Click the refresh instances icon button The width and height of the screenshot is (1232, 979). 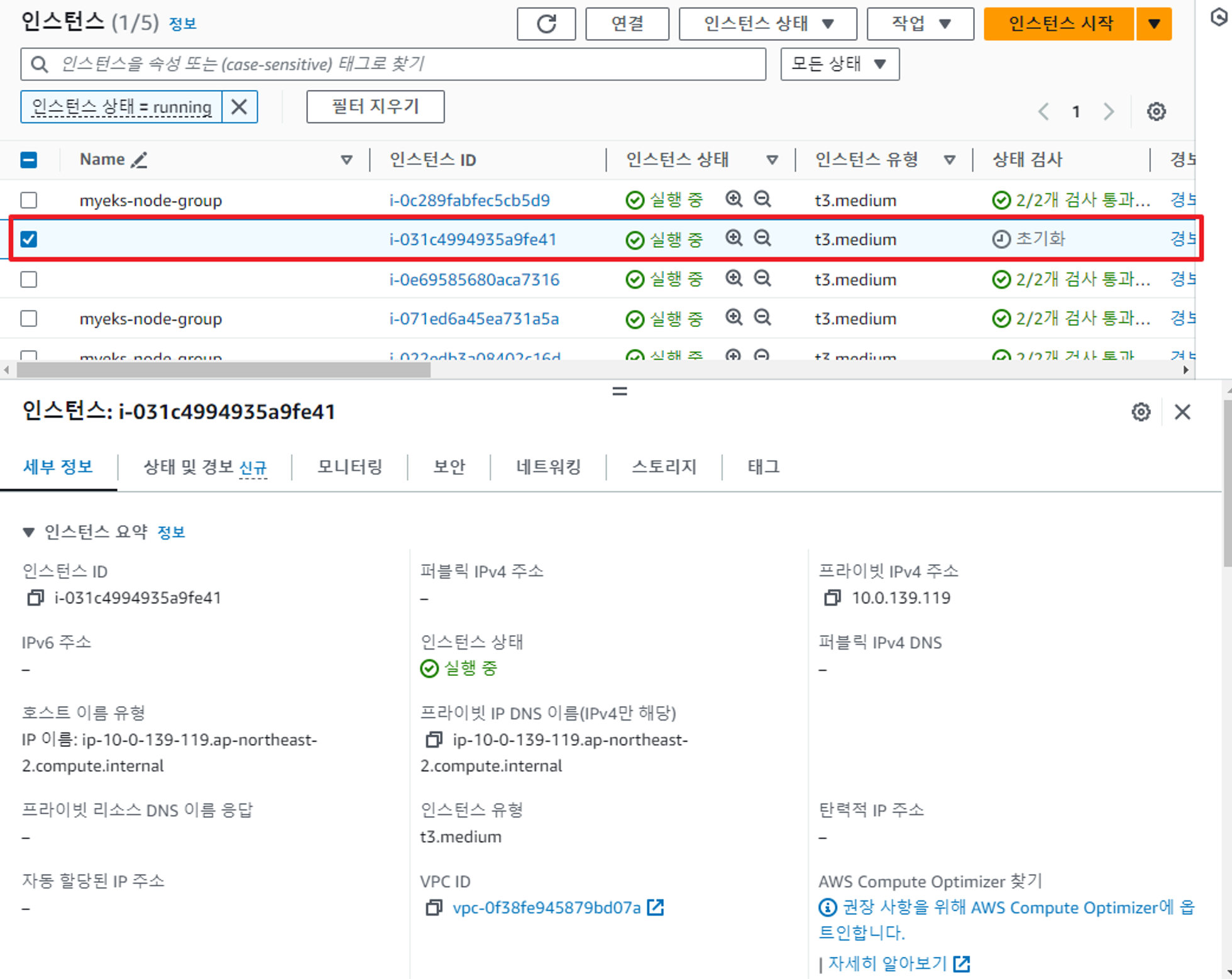pyautogui.click(x=546, y=24)
